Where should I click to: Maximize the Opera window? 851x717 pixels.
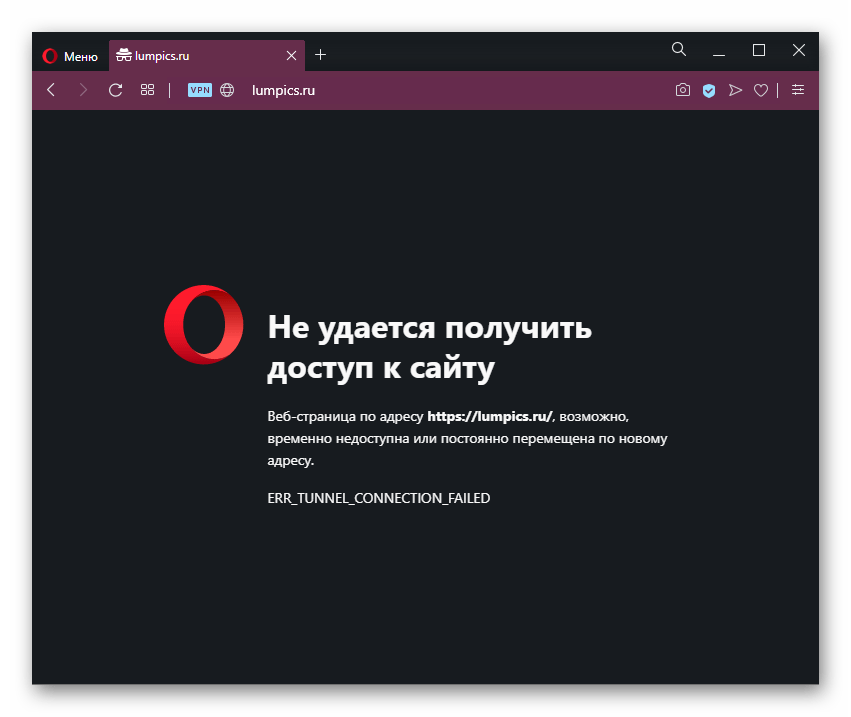coord(759,50)
